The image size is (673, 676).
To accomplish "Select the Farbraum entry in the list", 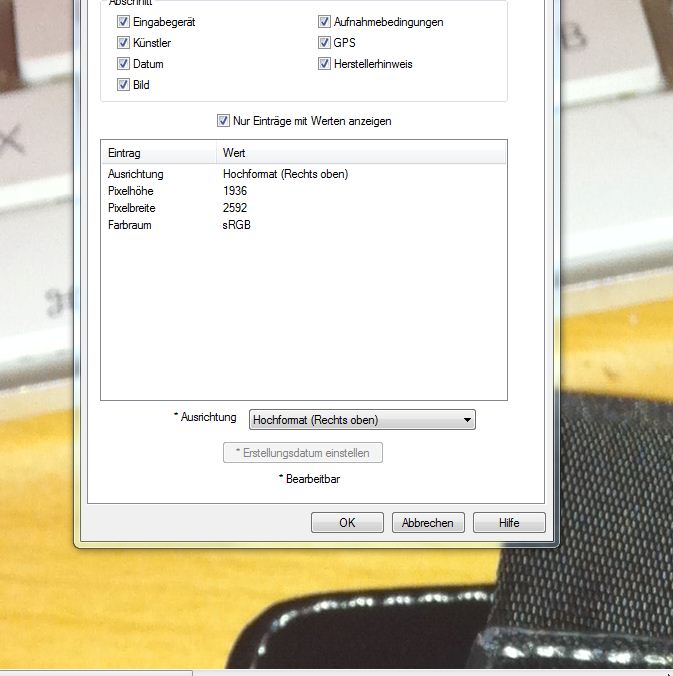I will coord(129,225).
